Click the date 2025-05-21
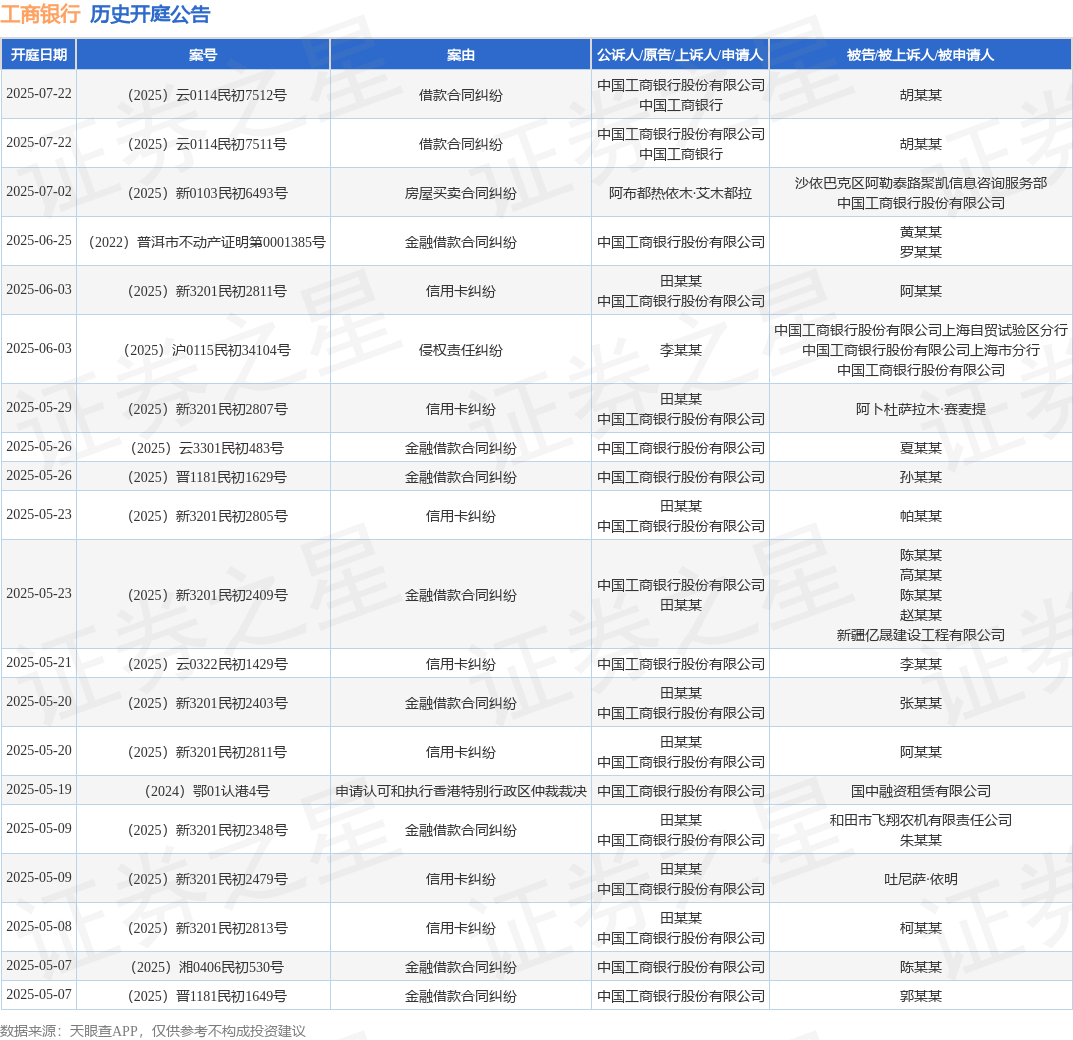Screen dimensions: 1073x1040 point(39,662)
